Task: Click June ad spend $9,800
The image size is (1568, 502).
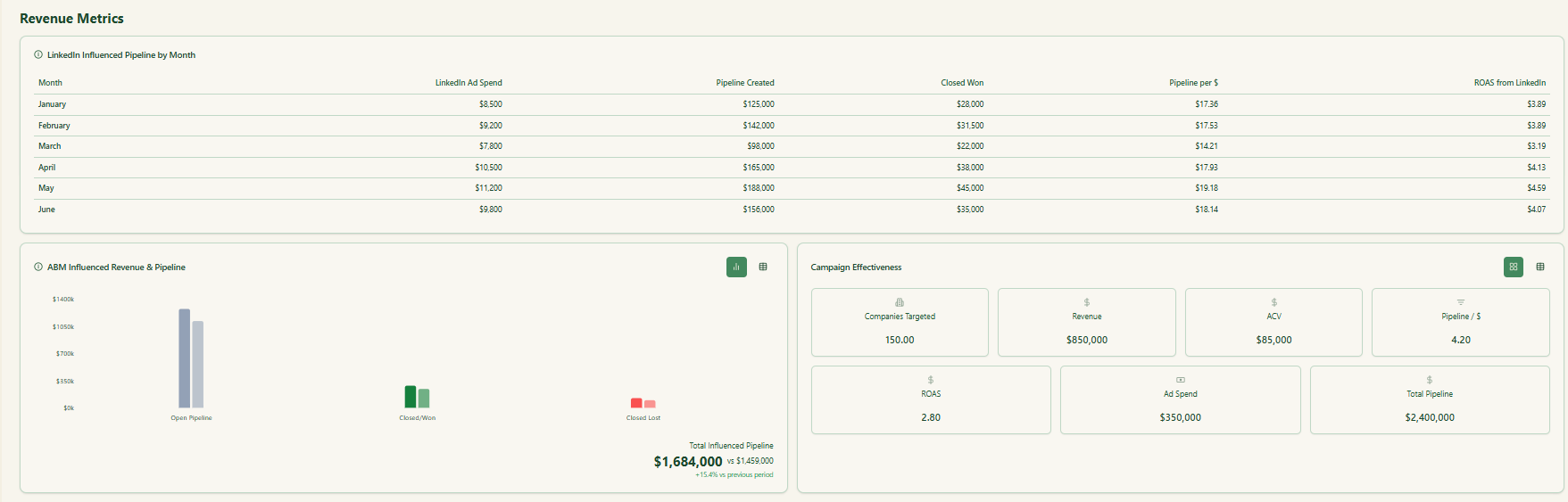Action: click(491, 210)
